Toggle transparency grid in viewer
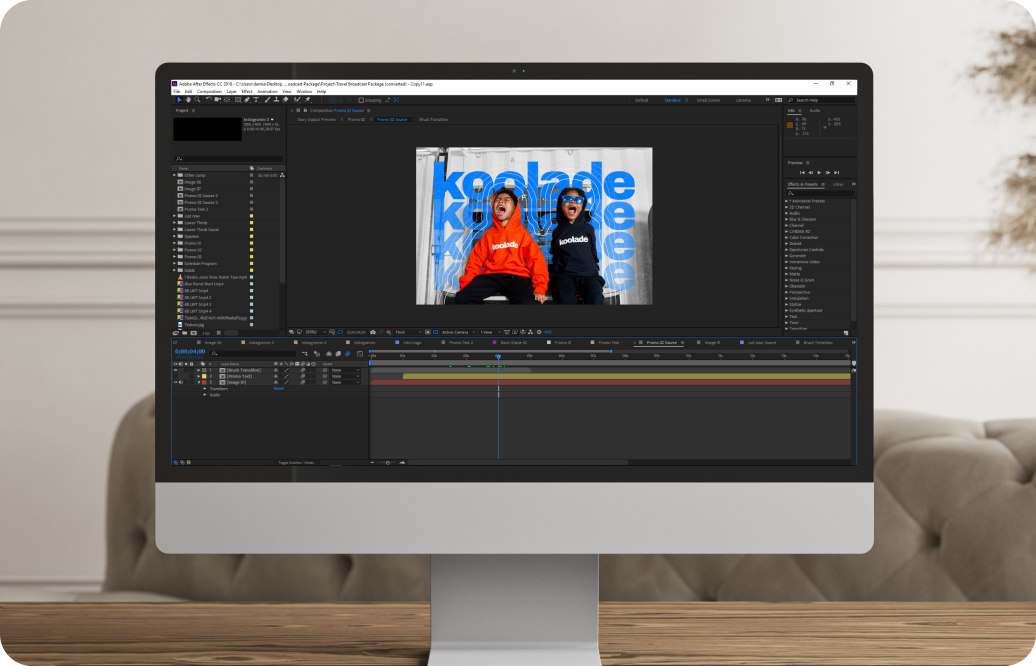The height and width of the screenshot is (666, 1036). (435, 332)
